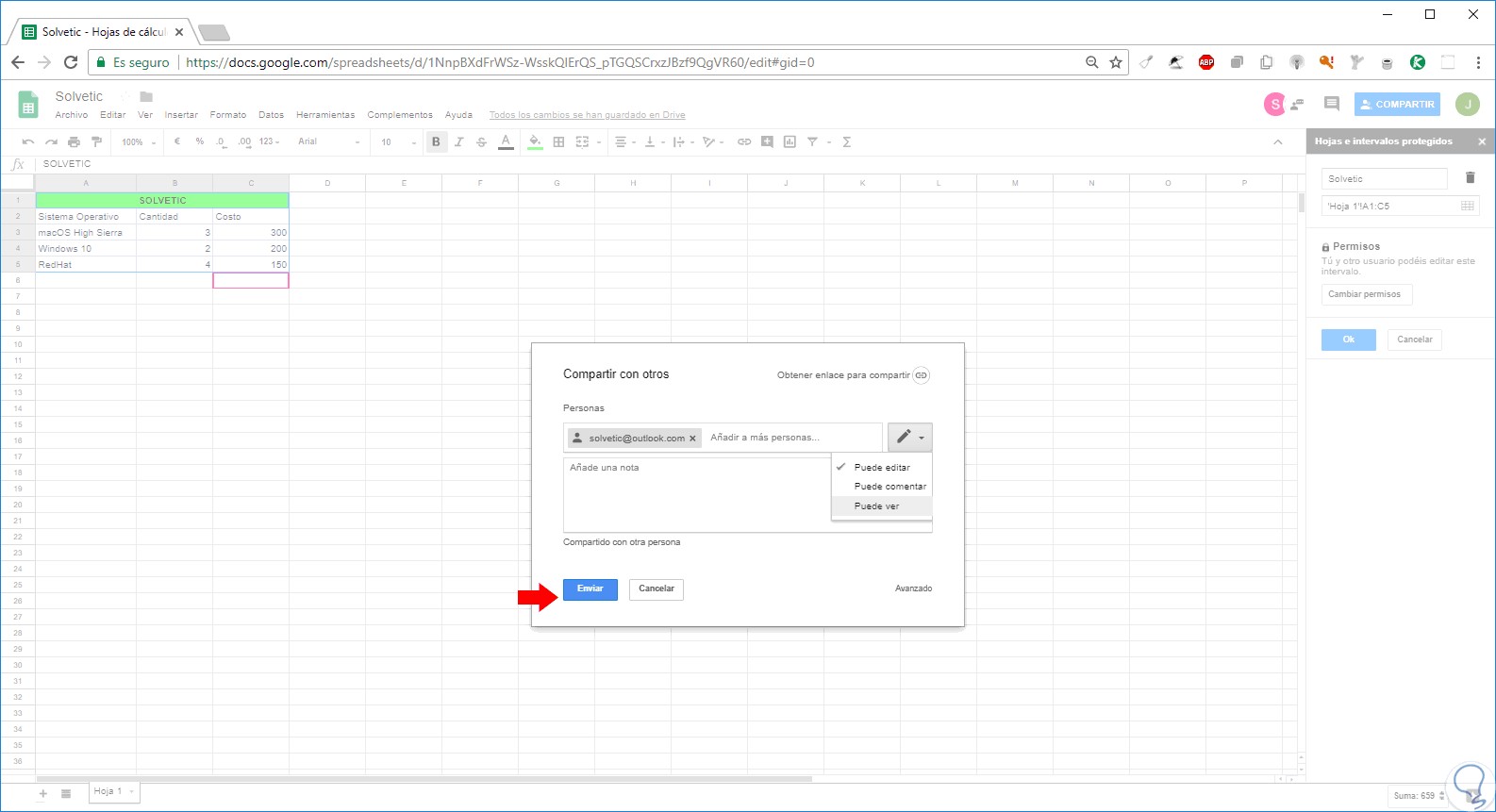Click the Google Sheets home logo

(x=28, y=105)
